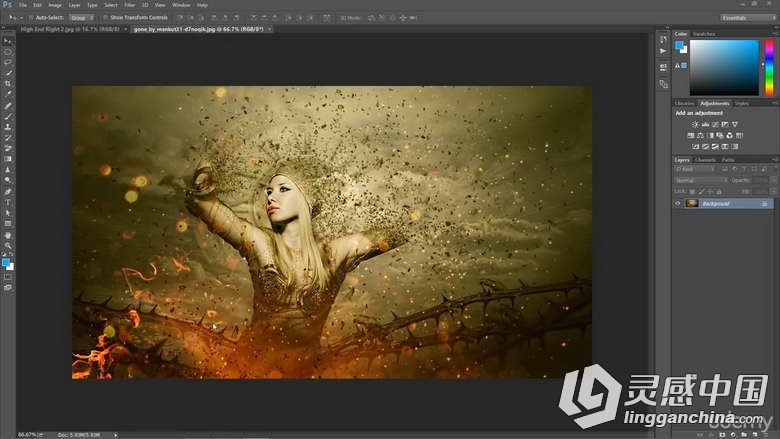Open the File menu

click(x=23, y=5)
